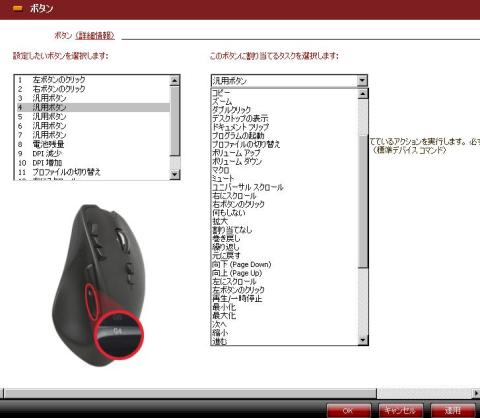Click task list scroll down arrow
The image size is (480, 418).
click(x=362, y=340)
